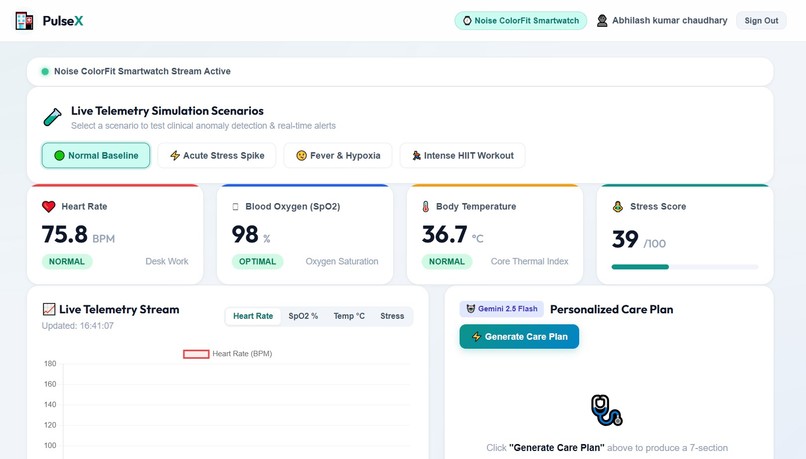806x459 pixels.
Task: Click the PulseX hospital logo icon
Action: pos(24,21)
